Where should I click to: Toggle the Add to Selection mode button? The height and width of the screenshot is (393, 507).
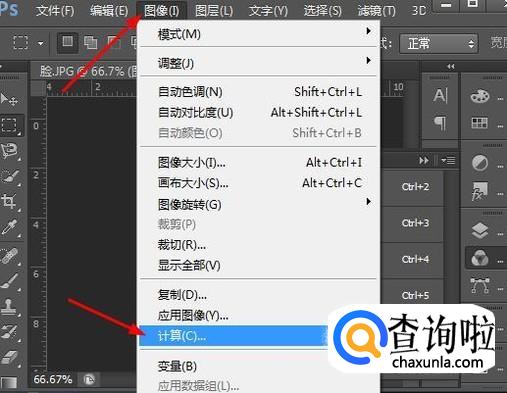[x=90, y=43]
